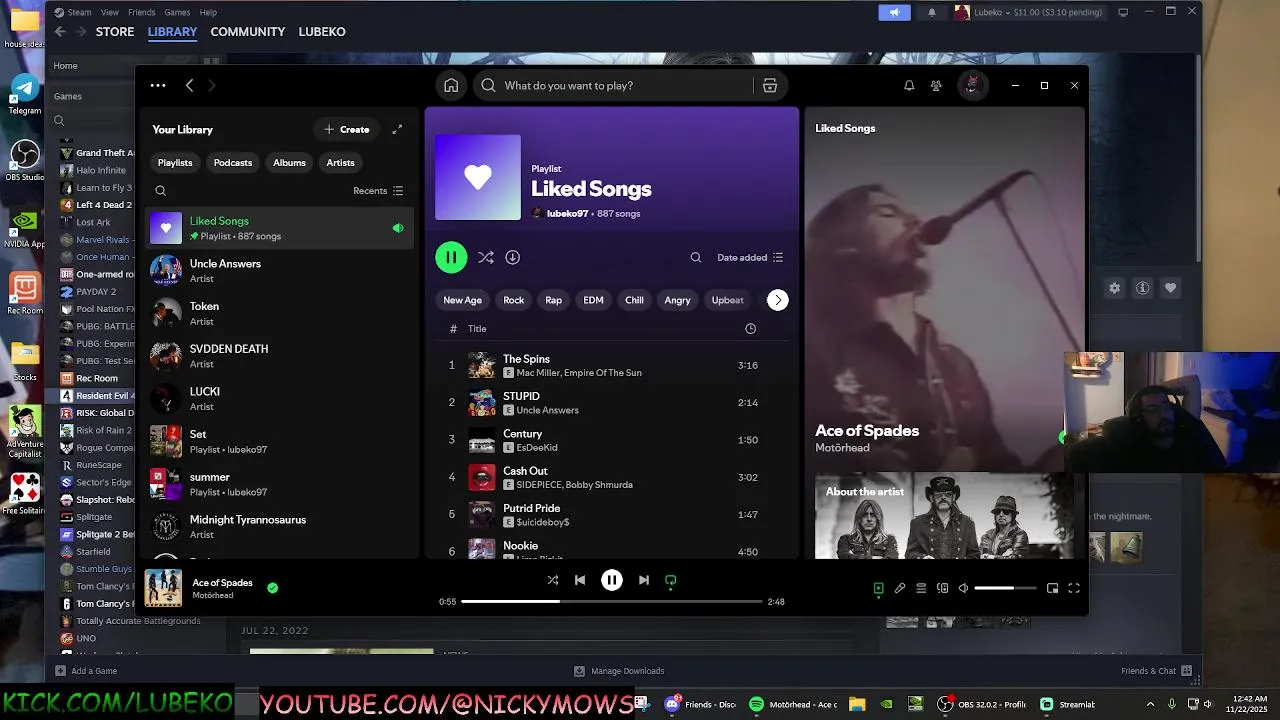Open the miniplayer
Image resolution: width=1280 pixels, height=720 pixels.
(1052, 588)
